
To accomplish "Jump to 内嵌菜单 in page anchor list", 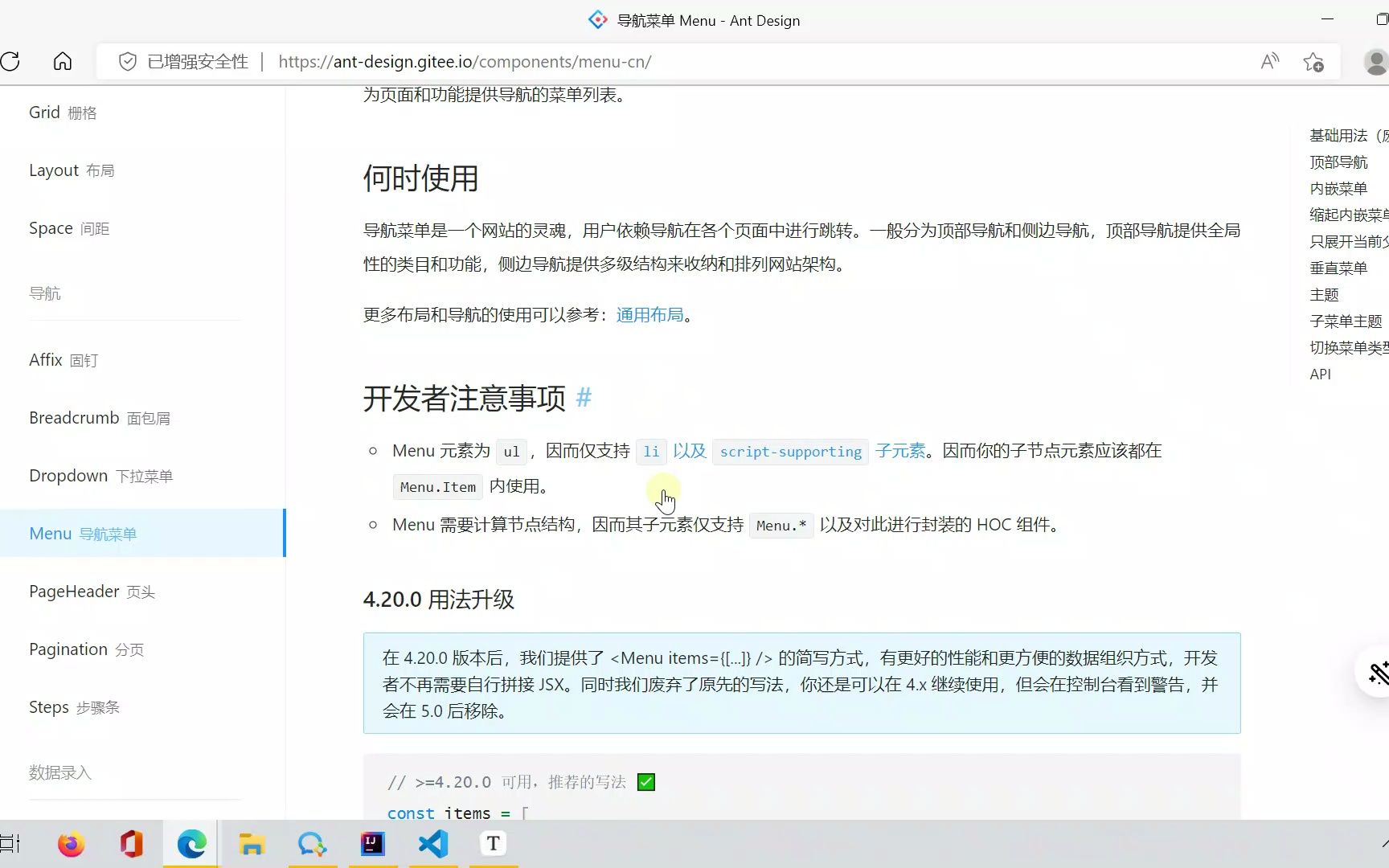I will point(1338,189).
